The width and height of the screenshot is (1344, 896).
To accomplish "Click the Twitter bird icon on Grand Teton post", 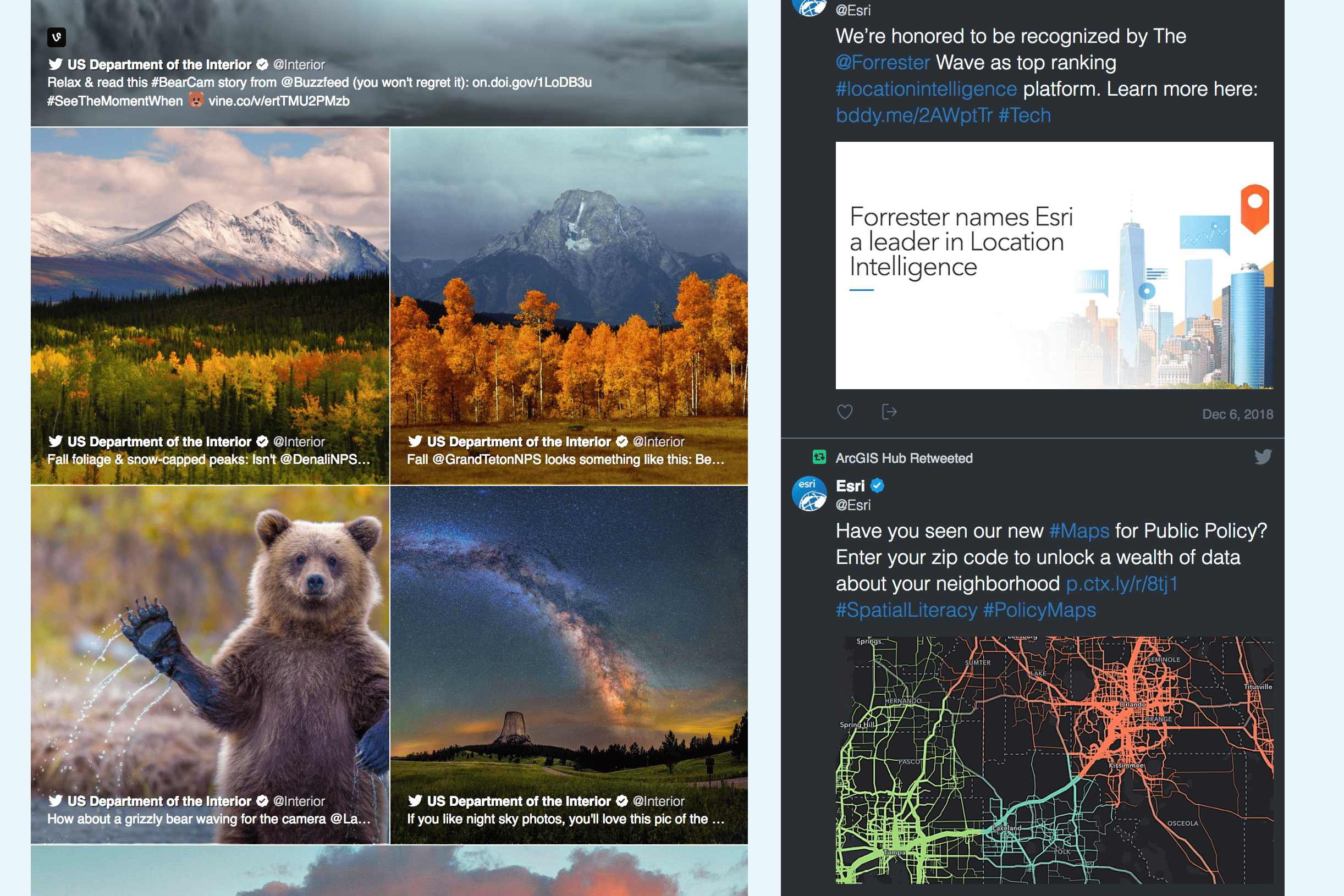I will click(415, 441).
